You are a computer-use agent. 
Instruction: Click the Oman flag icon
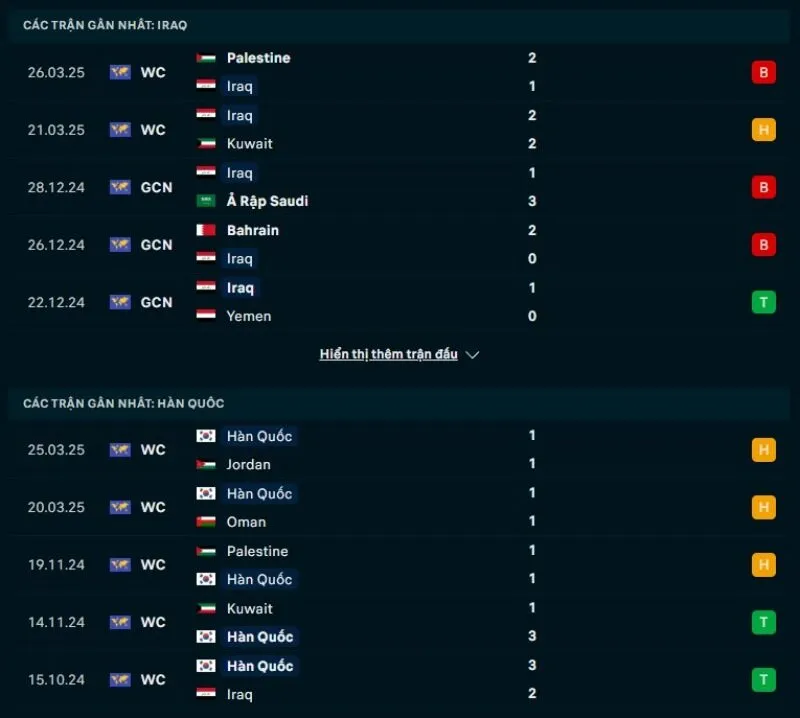pos(208,522)
